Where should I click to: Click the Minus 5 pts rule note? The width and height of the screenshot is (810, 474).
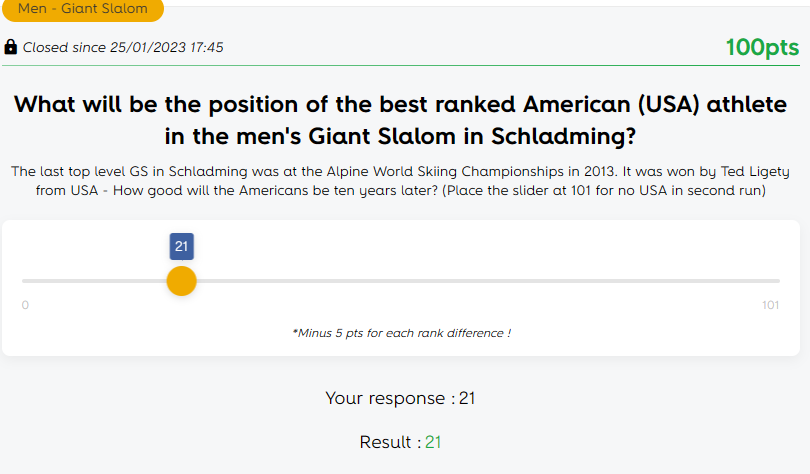[x=401, y=333]
